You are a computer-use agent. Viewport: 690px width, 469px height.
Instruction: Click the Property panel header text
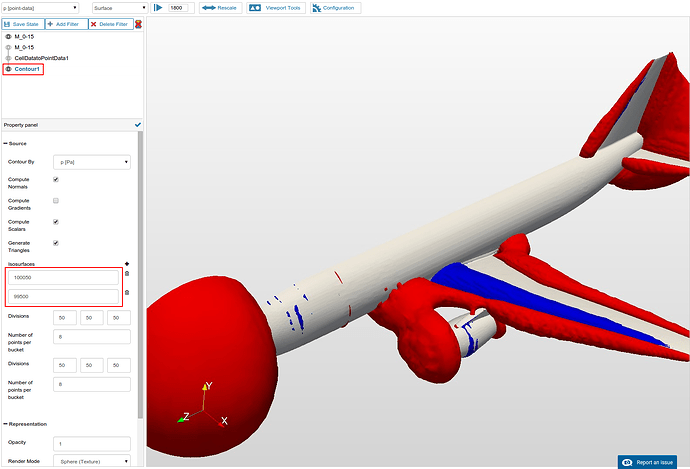point(21,125)
